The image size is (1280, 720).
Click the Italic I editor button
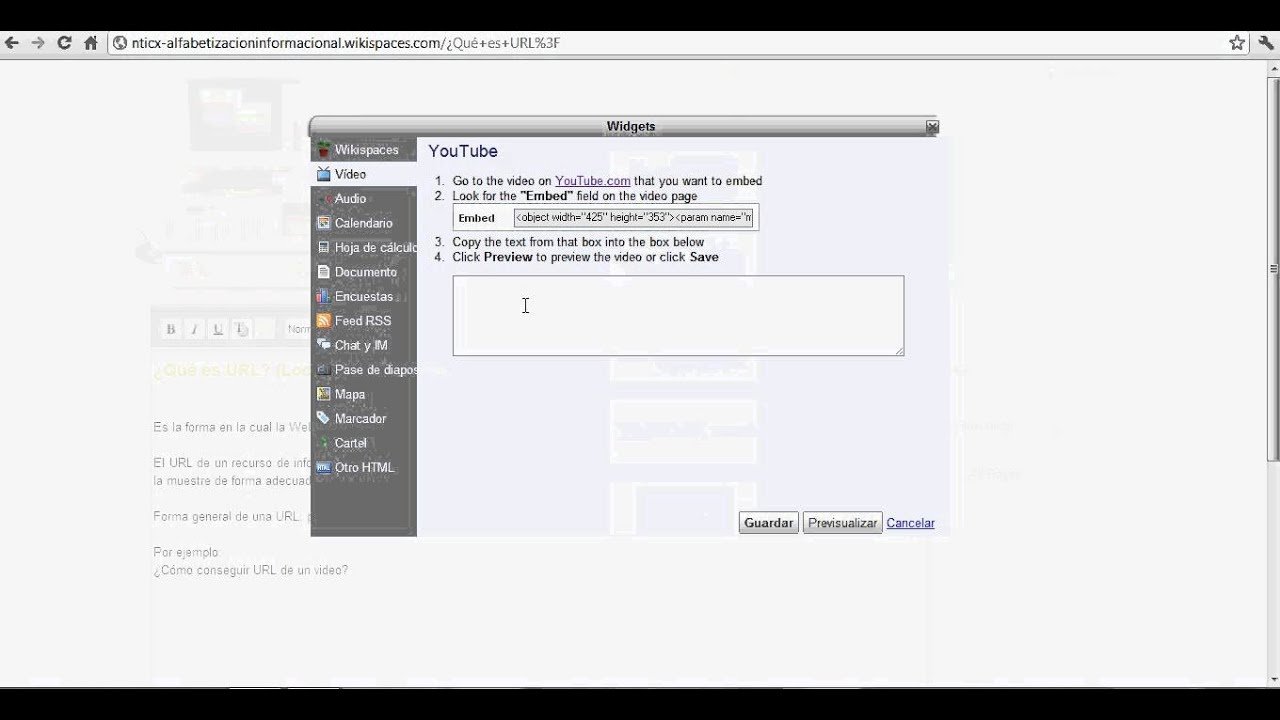point(194,329)
